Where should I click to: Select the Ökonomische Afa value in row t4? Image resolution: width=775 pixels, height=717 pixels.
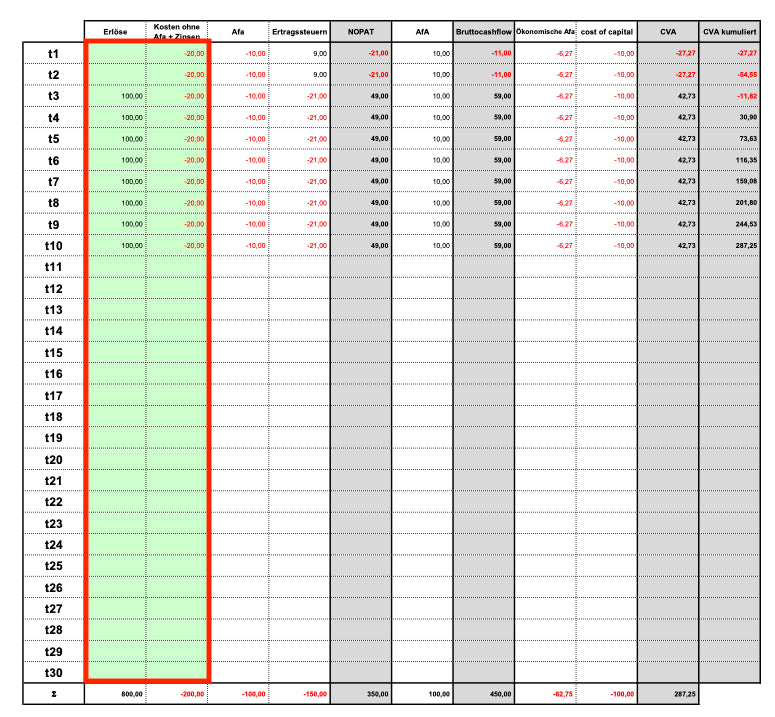point(564,117)
